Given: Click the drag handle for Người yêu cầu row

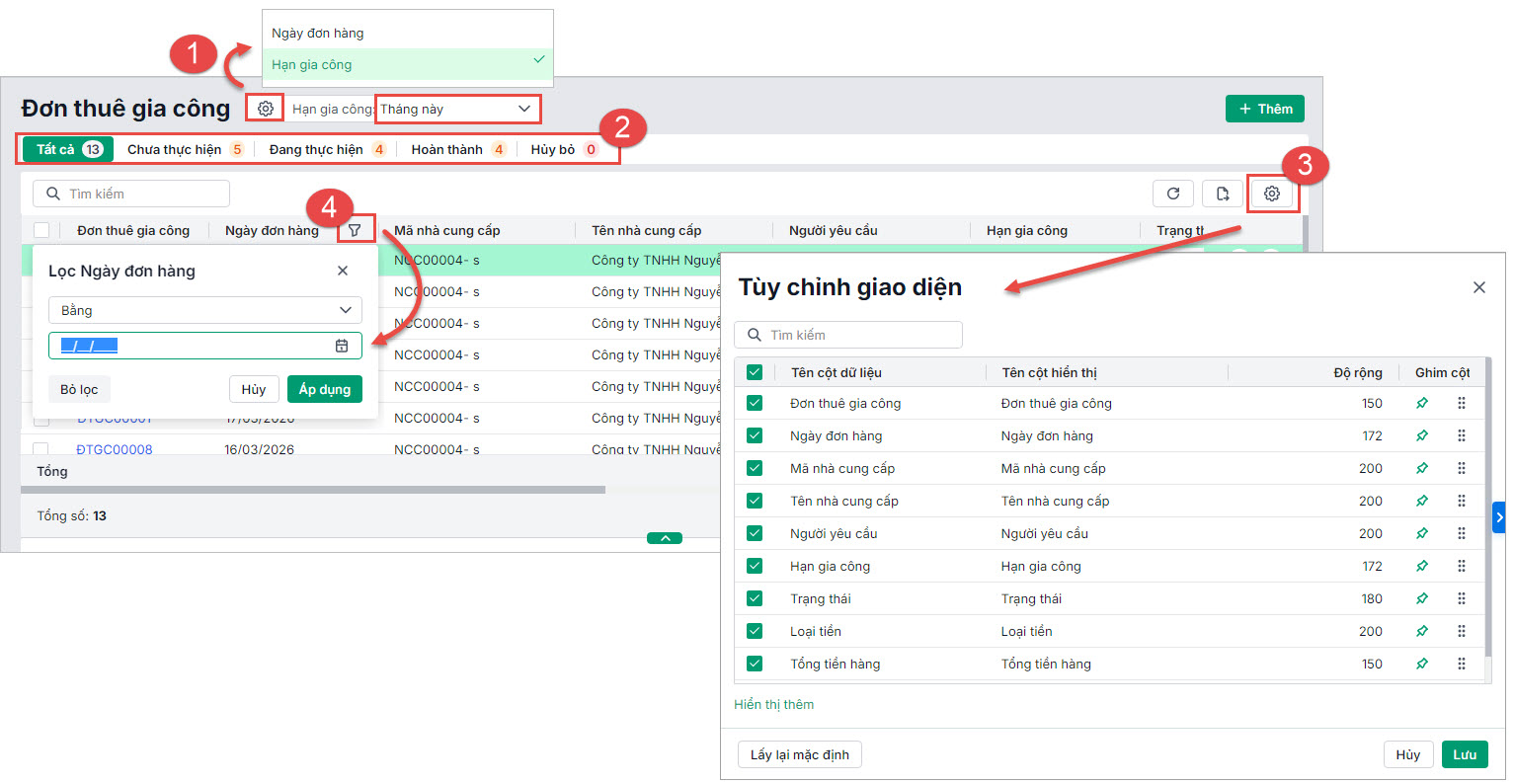Looking at the screenshot, I should pos(1462,533).
